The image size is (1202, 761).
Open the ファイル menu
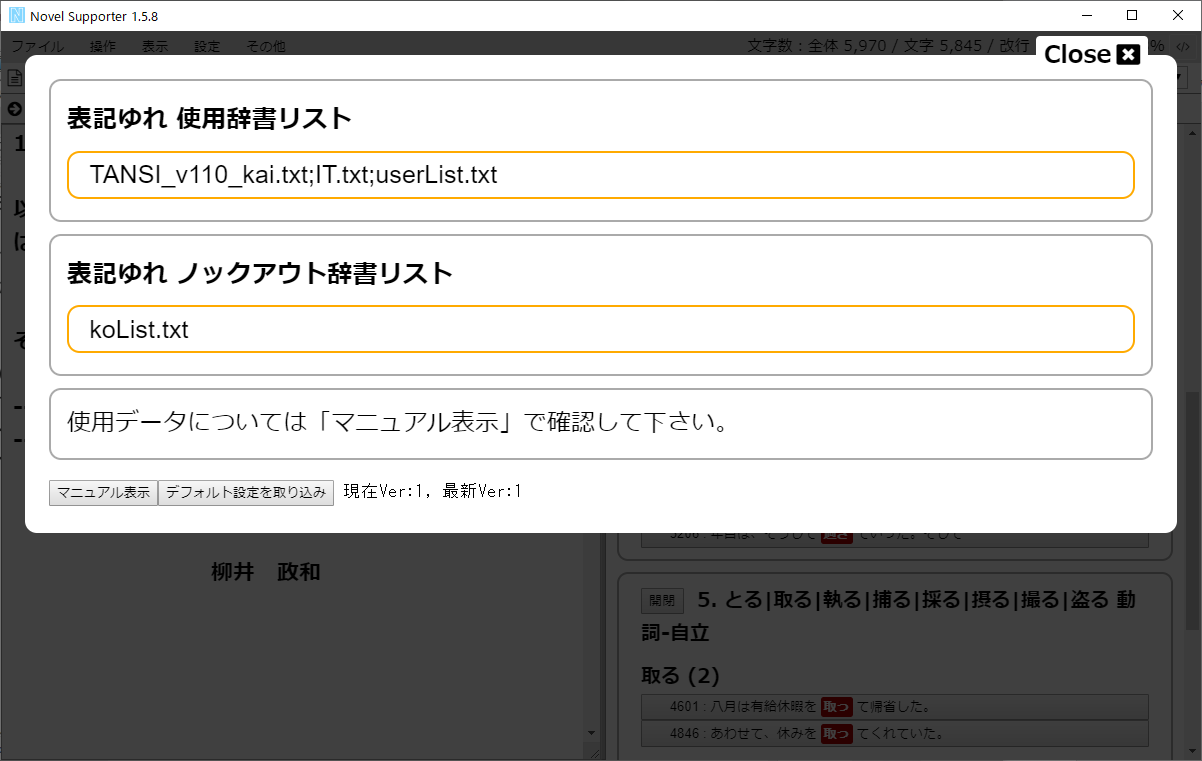(37, 46)
